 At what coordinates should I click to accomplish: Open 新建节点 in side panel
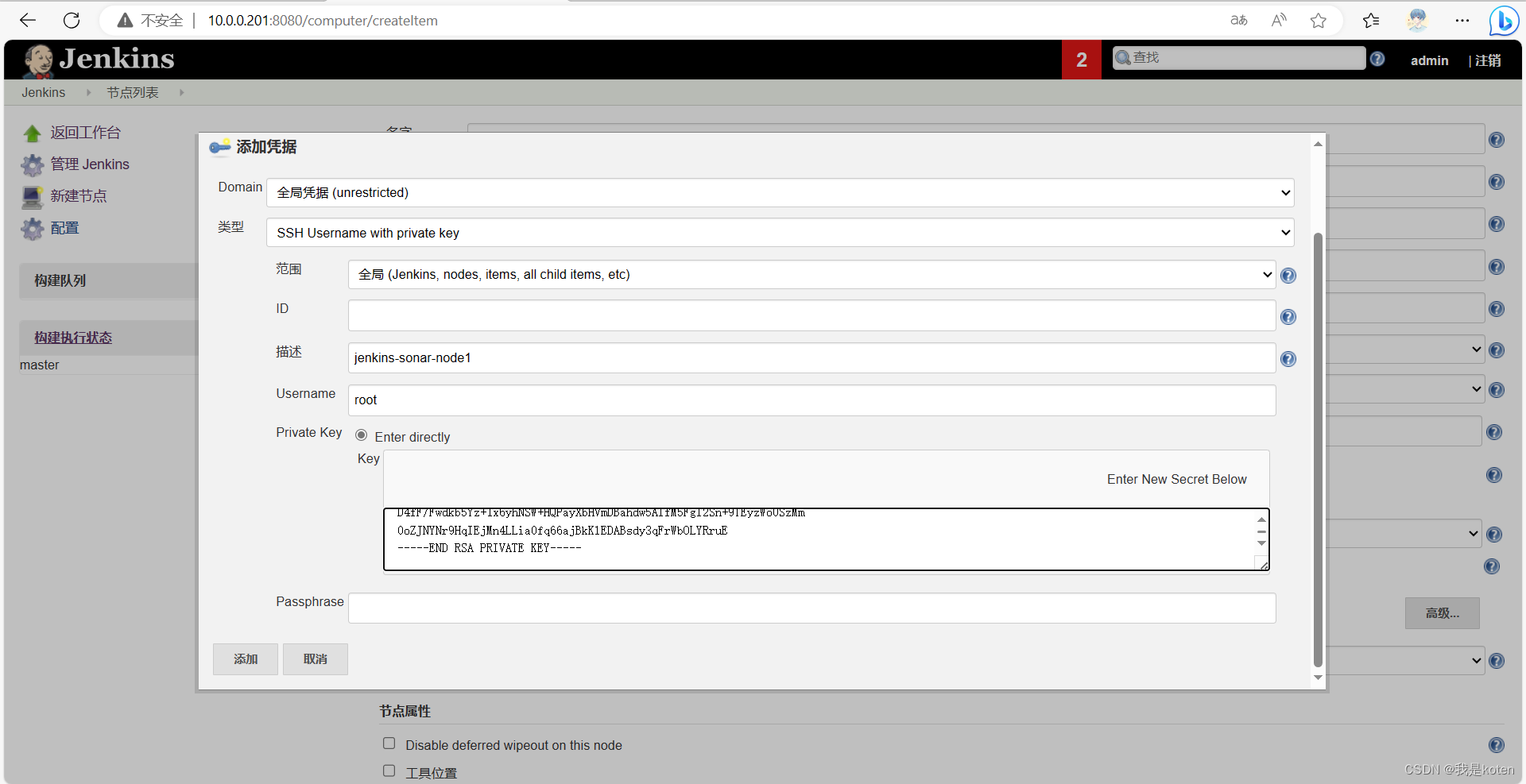[79, 196]
